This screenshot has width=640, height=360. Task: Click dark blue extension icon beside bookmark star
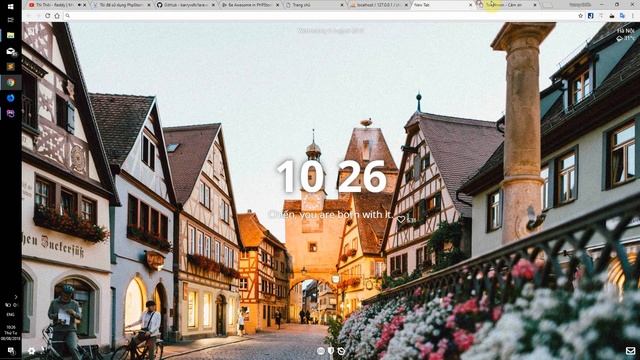coord(591,16)
